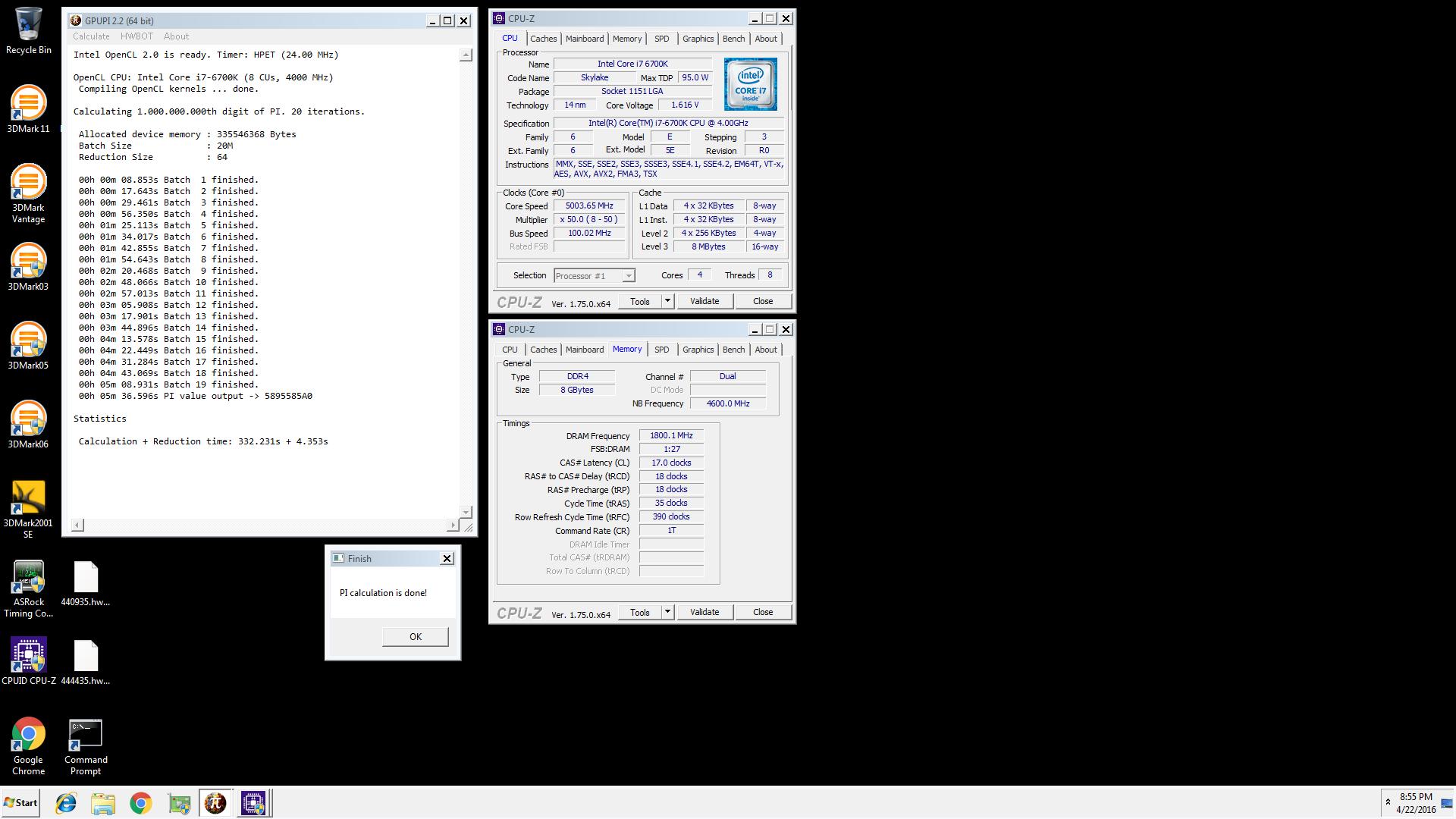Open Google Chrome desktop shortcut

28,746
